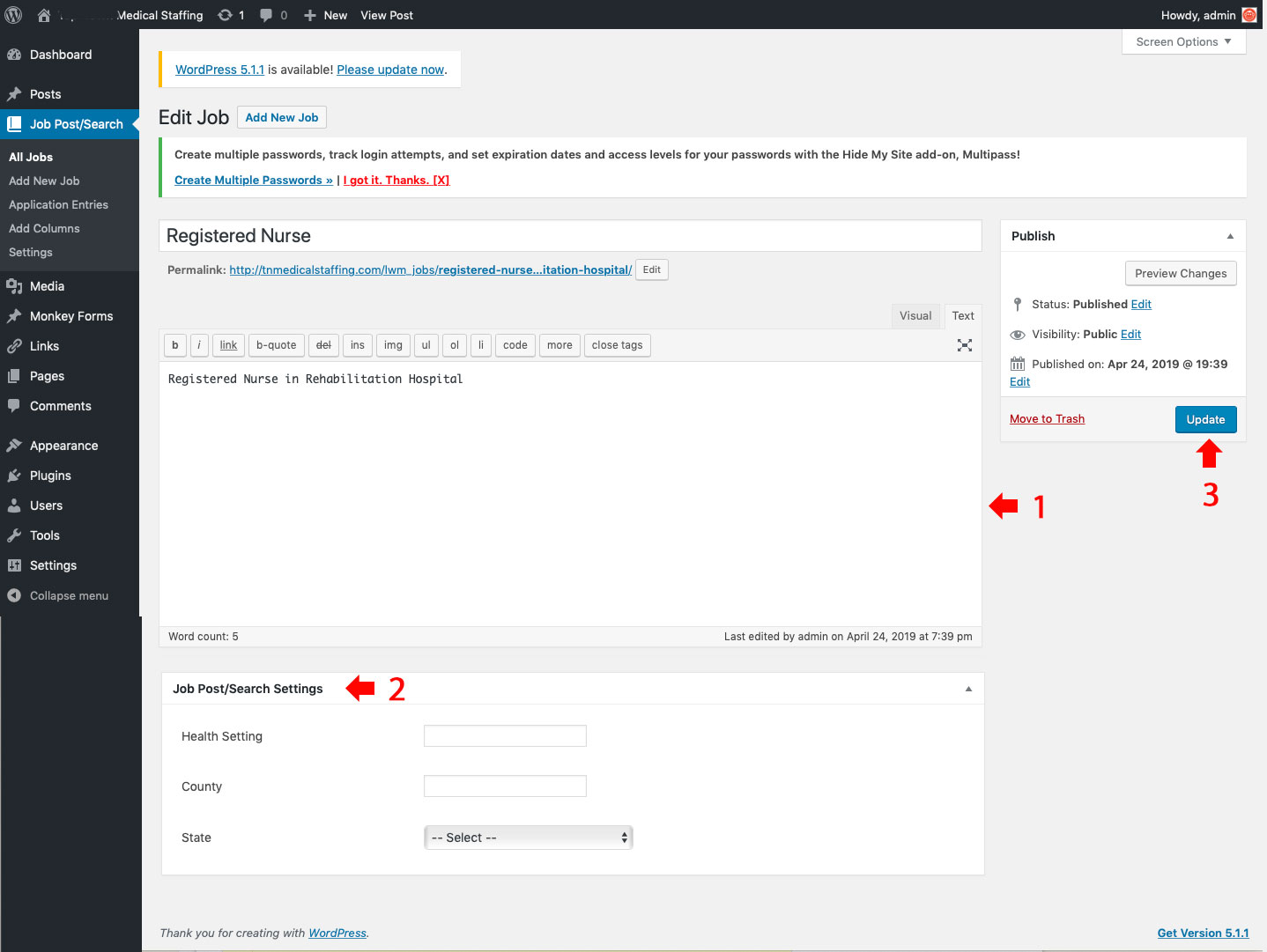Collapse the Job Post/Search Settings panel
Viewport: 1267px width, 952px height.
coord(968,689)
